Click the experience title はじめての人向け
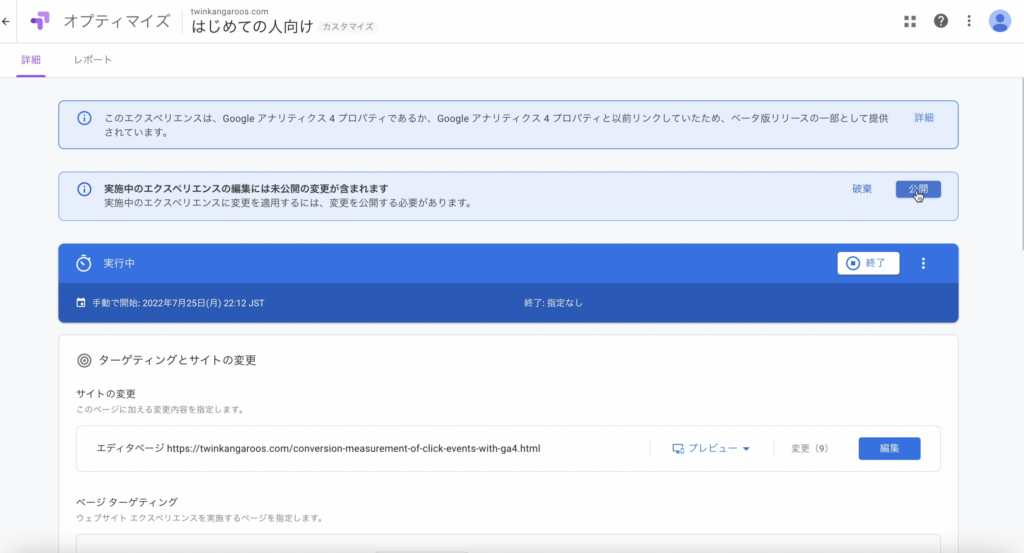1024x553 pixels. [x=252, y=27]
